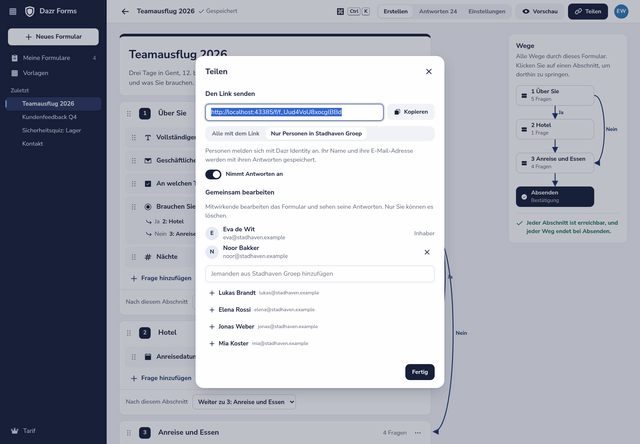640x444 pixels.
Task: Click the Neues Formular button
Action: click(53, 37)
